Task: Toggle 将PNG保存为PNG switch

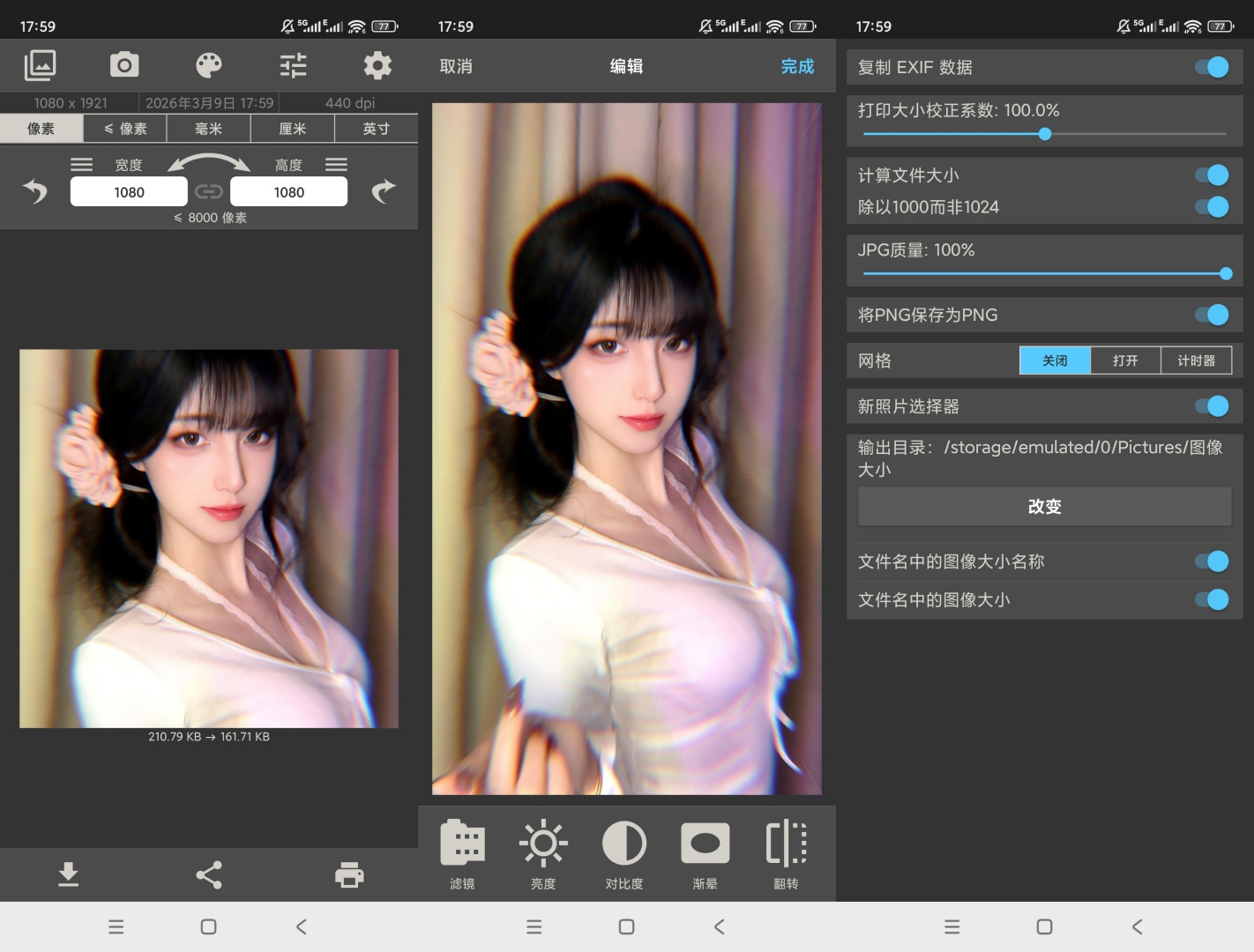Action: (x=1213, y=315)
